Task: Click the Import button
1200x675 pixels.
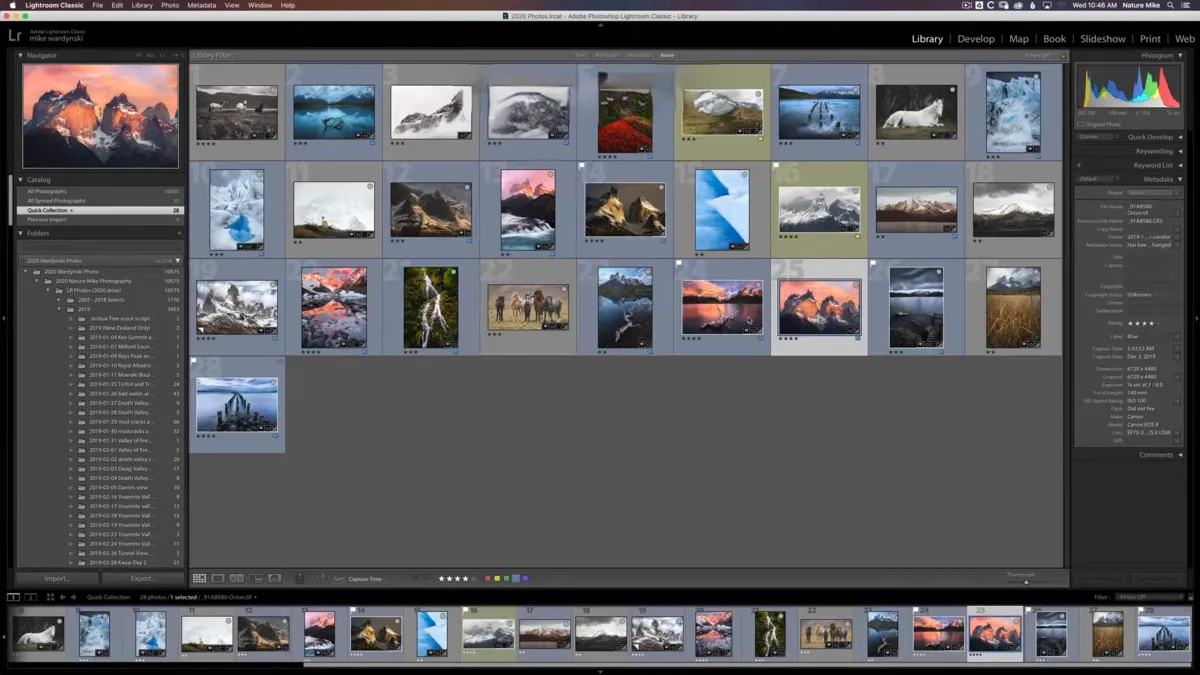Action: (57, 578)
